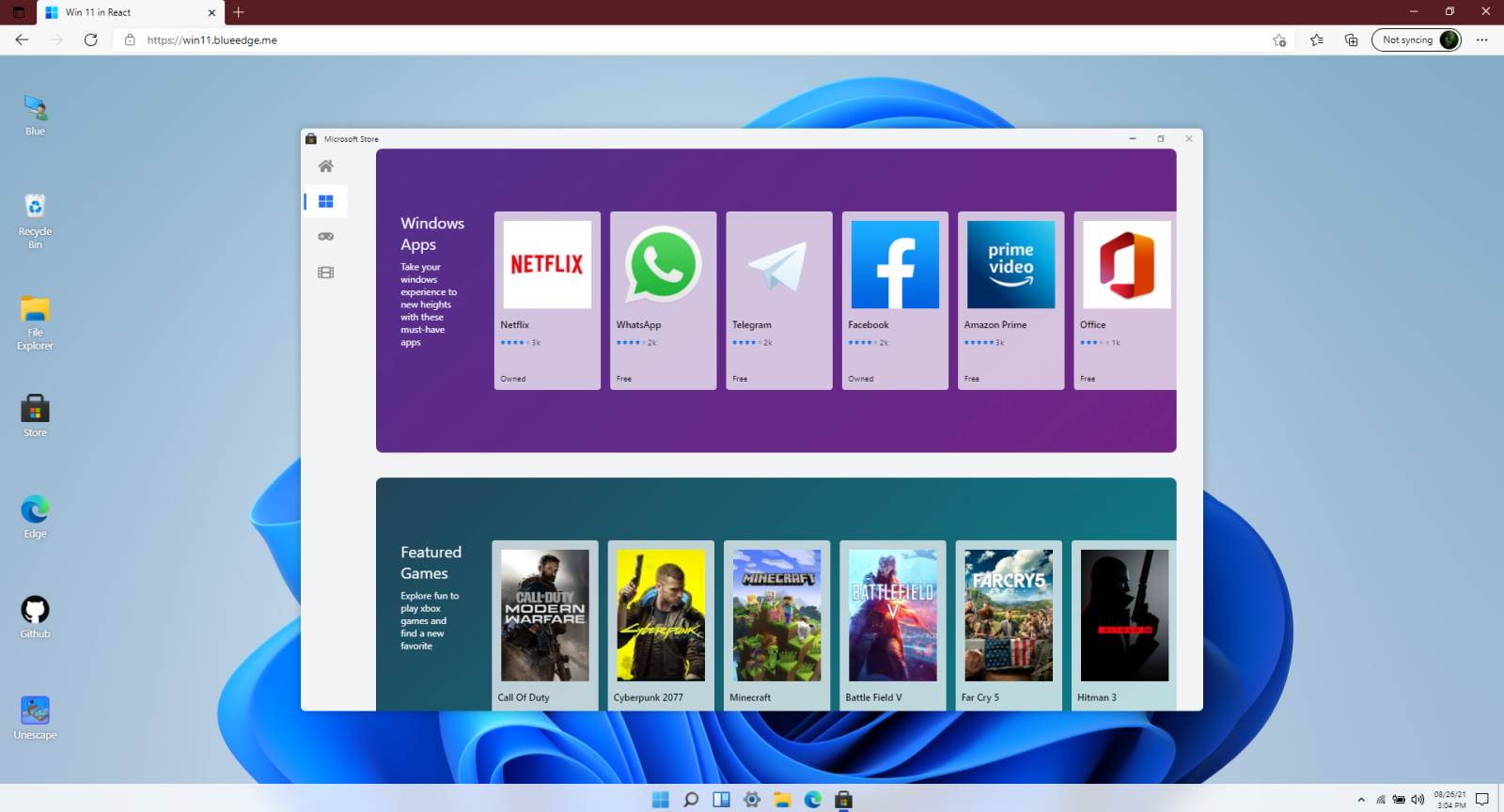The image size is (1504, 812).
Task: Open the Cyberpunk 2077 game card
Action: [661, 625]
